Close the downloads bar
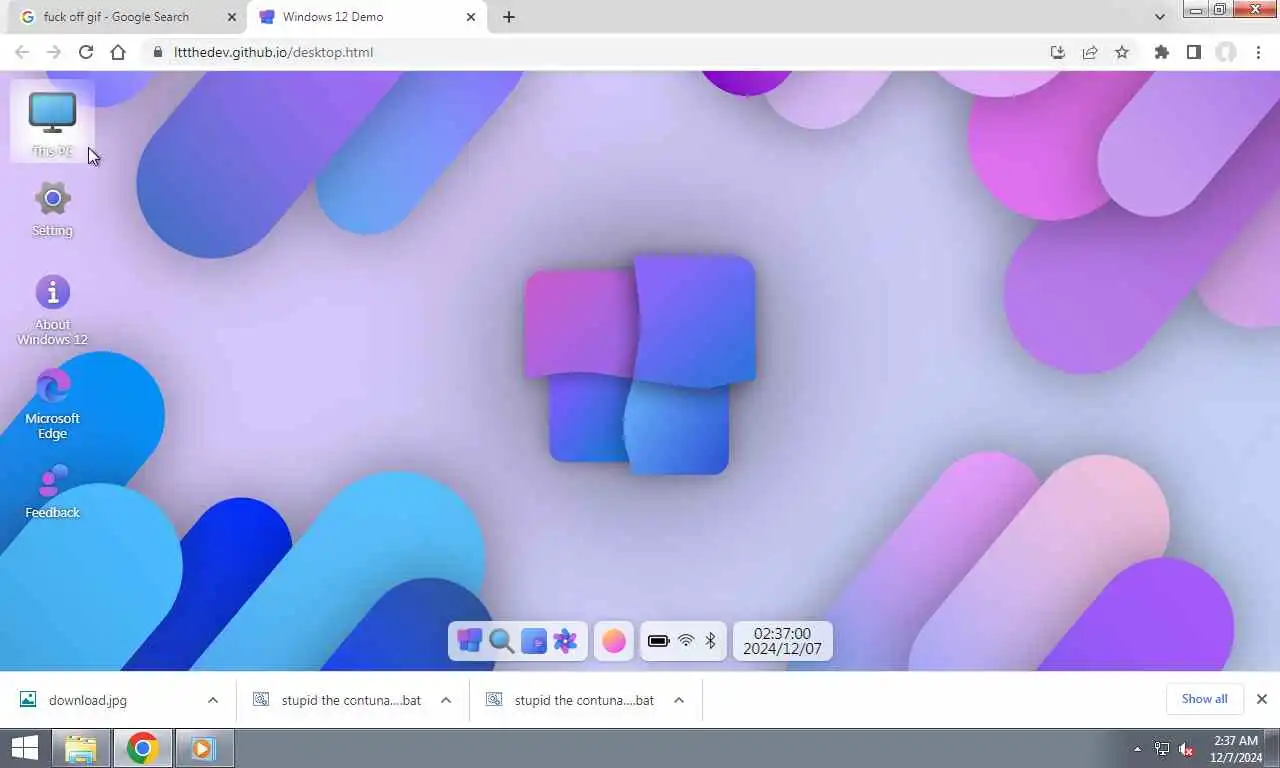 click(x=1262, y=699)
